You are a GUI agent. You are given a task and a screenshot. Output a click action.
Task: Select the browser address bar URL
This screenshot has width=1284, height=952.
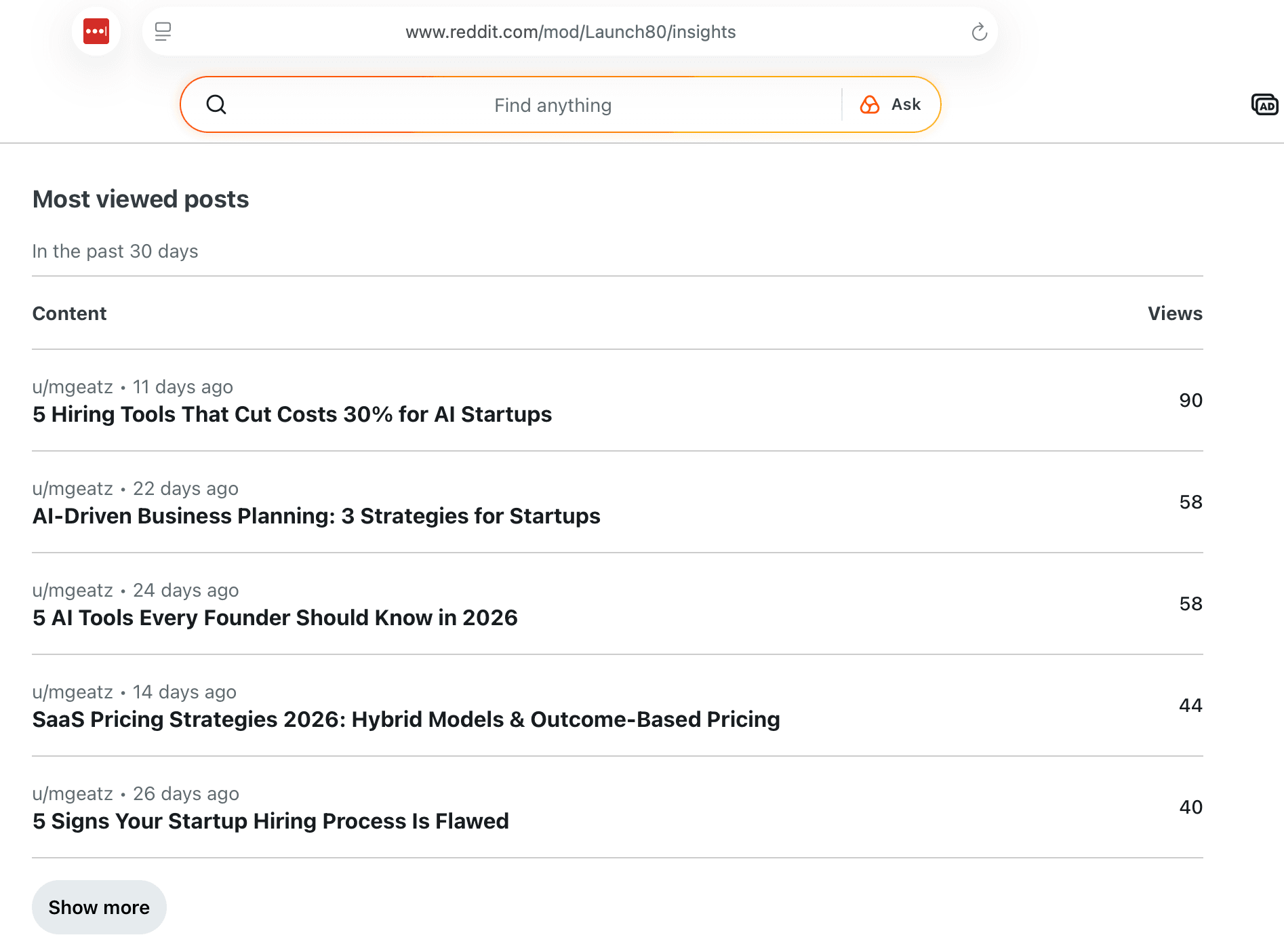[570, 31]
